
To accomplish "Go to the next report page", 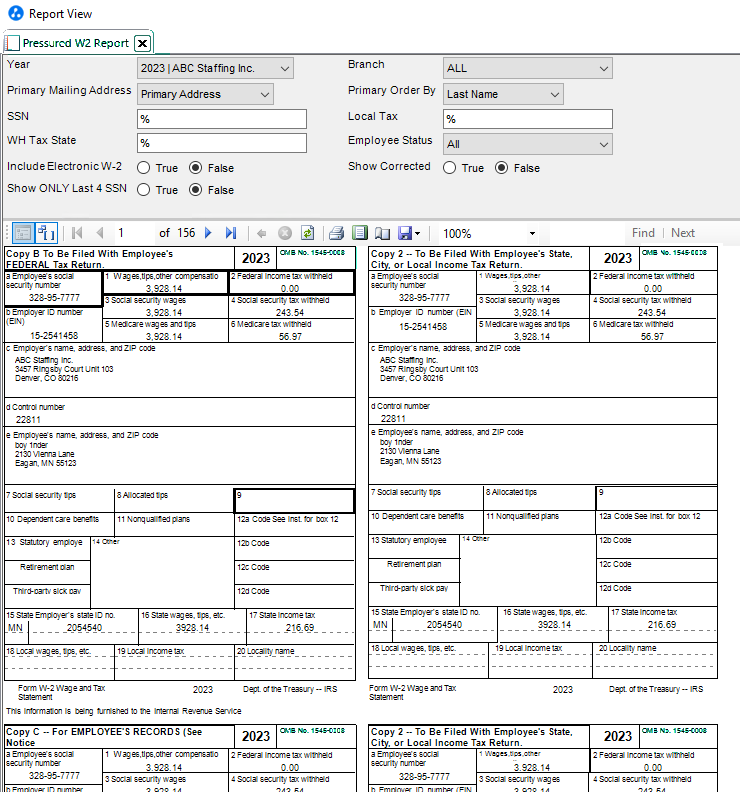I will point(209,233).
